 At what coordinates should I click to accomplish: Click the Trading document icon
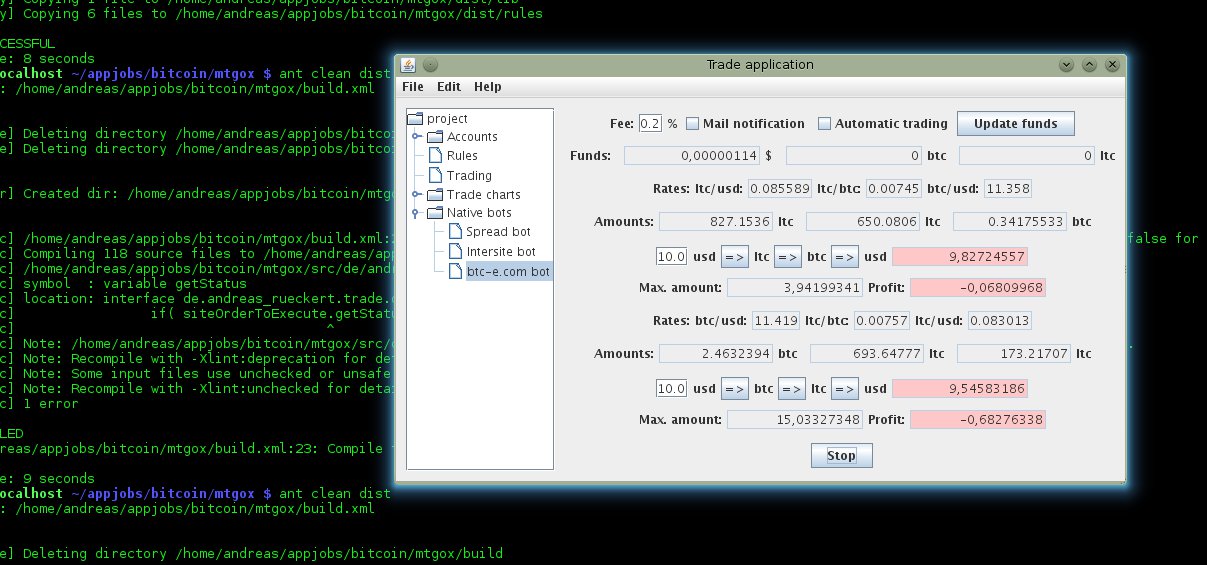pos(435,175)
